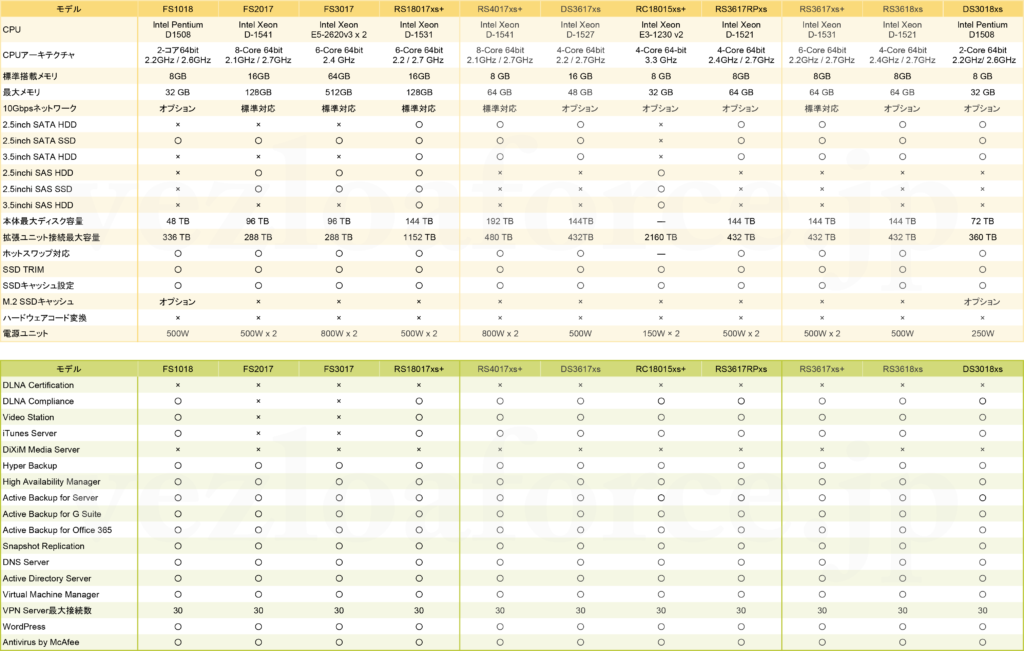Click the "2.5inch SATA HDD" row label

[39, 125]
